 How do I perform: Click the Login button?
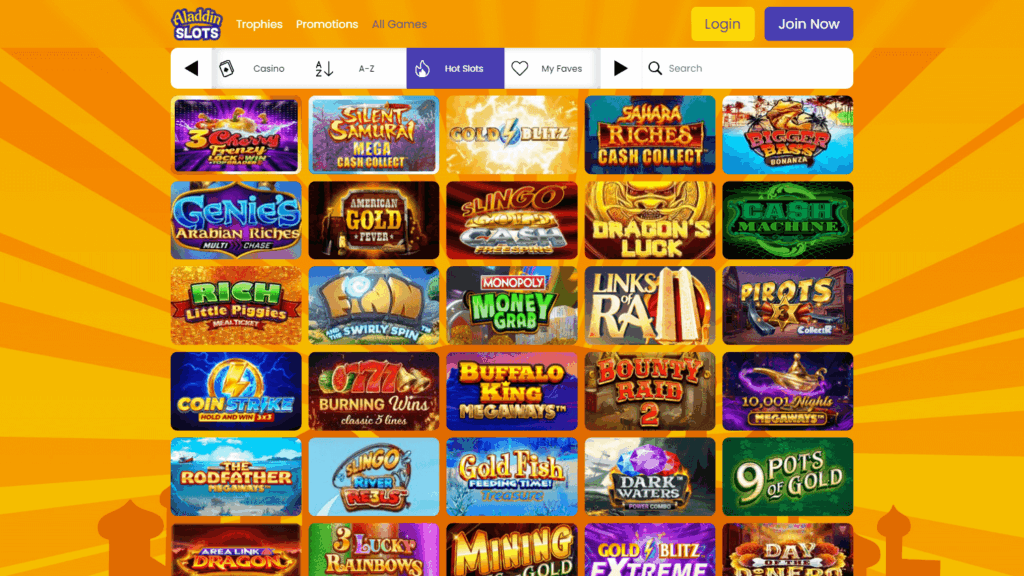point(722,24)
